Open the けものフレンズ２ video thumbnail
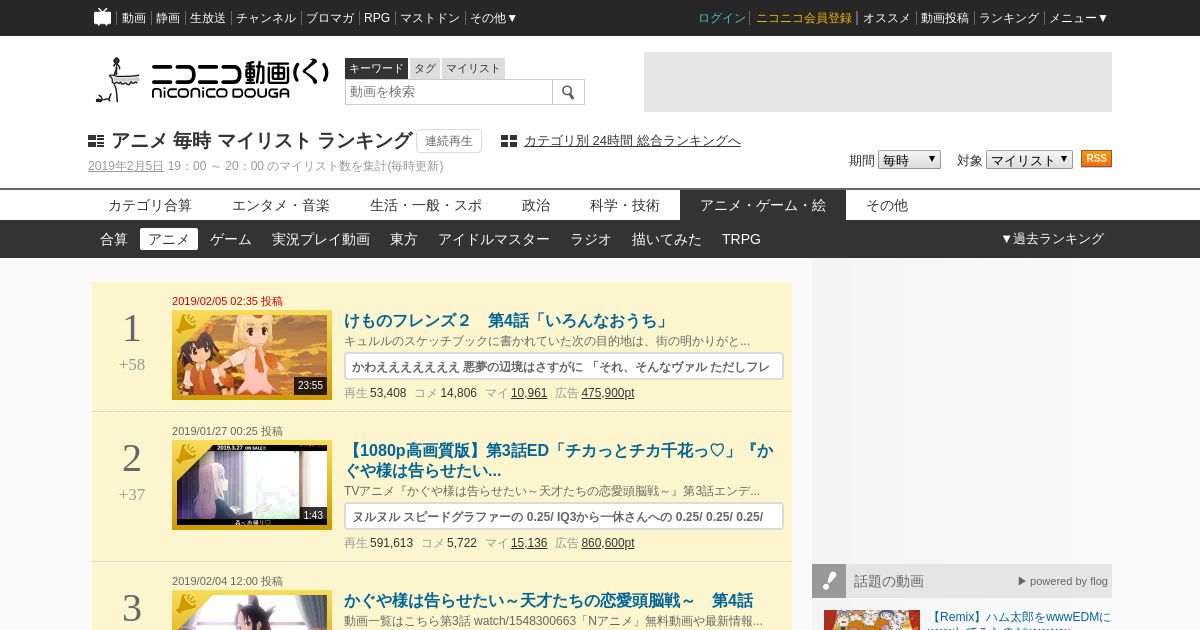The width and height of the screenshot is (1200, 630). pyautogui.click(x=252, y=355)
